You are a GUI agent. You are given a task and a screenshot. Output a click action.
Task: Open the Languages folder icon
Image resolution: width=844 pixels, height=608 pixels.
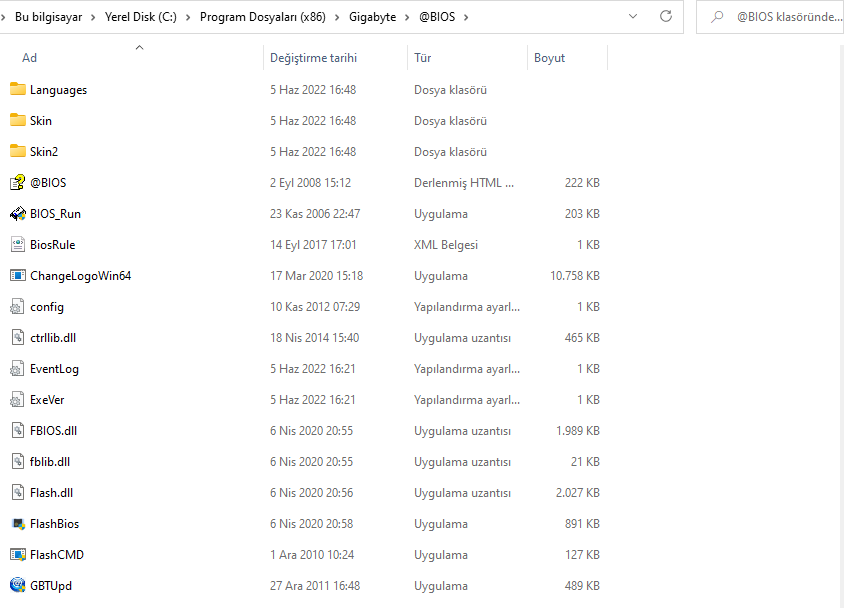(18, 89)
